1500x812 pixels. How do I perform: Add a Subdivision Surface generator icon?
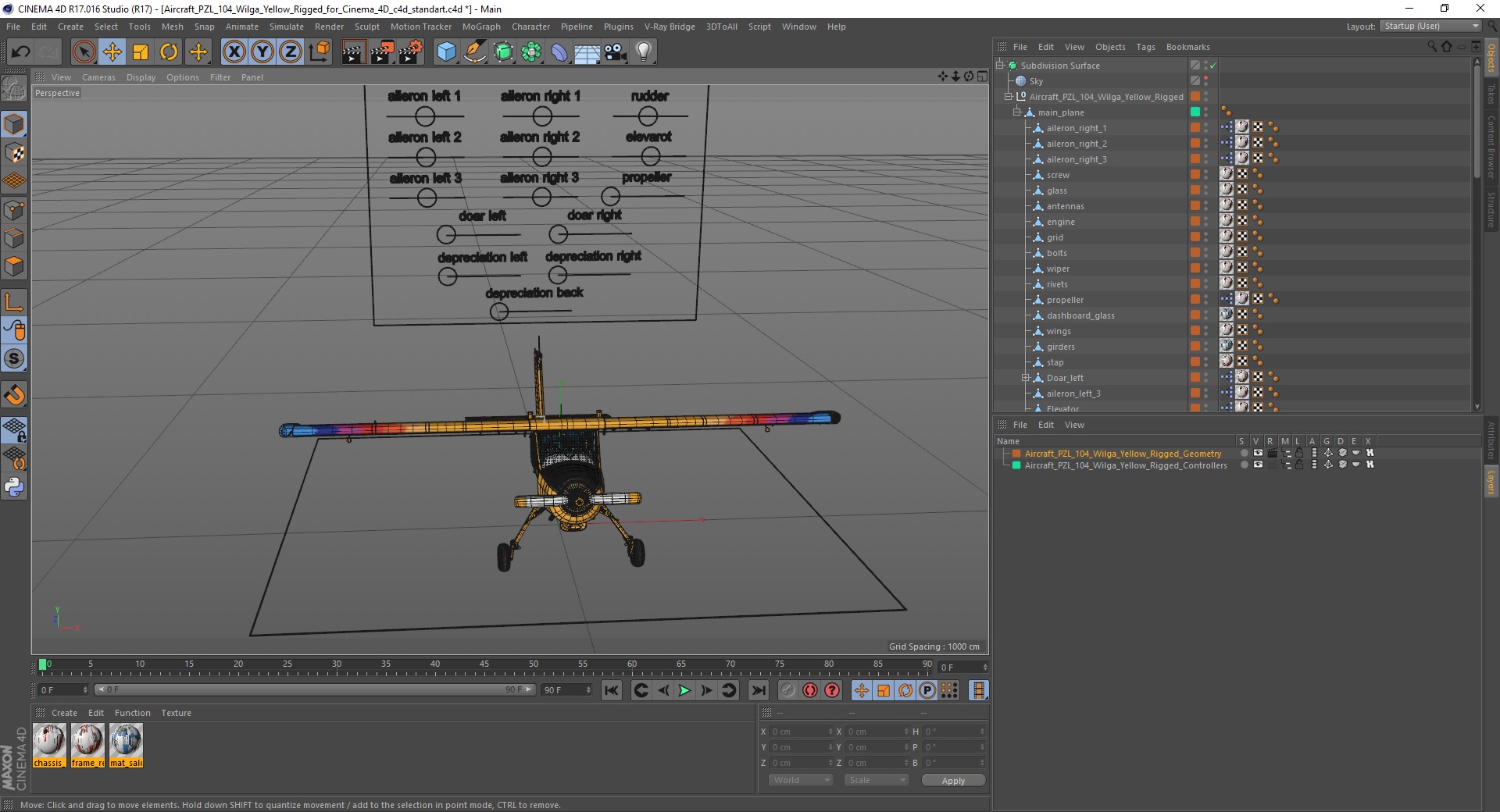pyautogui.click(x=503, y=52)
